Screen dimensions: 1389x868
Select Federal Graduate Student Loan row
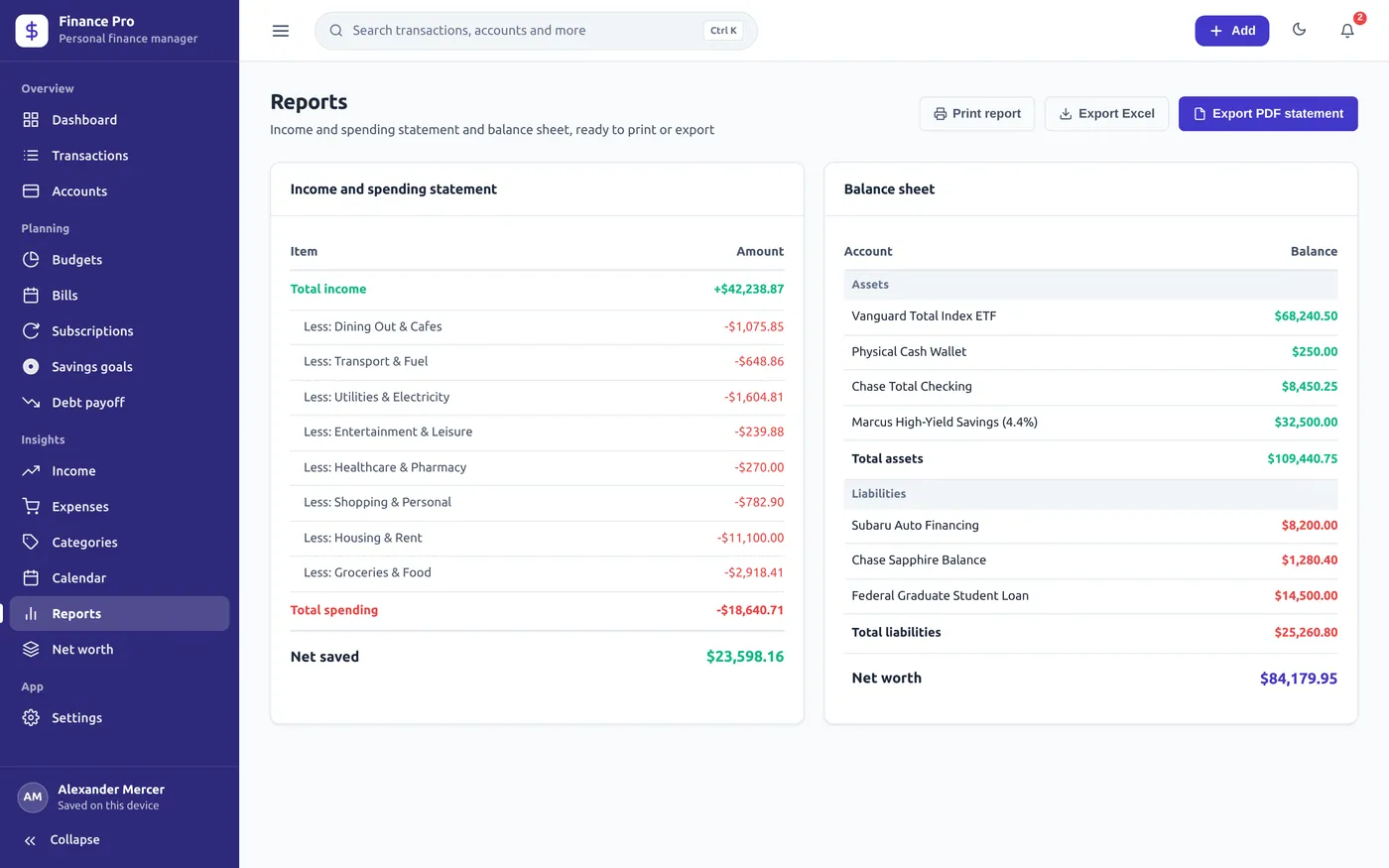1090,596
